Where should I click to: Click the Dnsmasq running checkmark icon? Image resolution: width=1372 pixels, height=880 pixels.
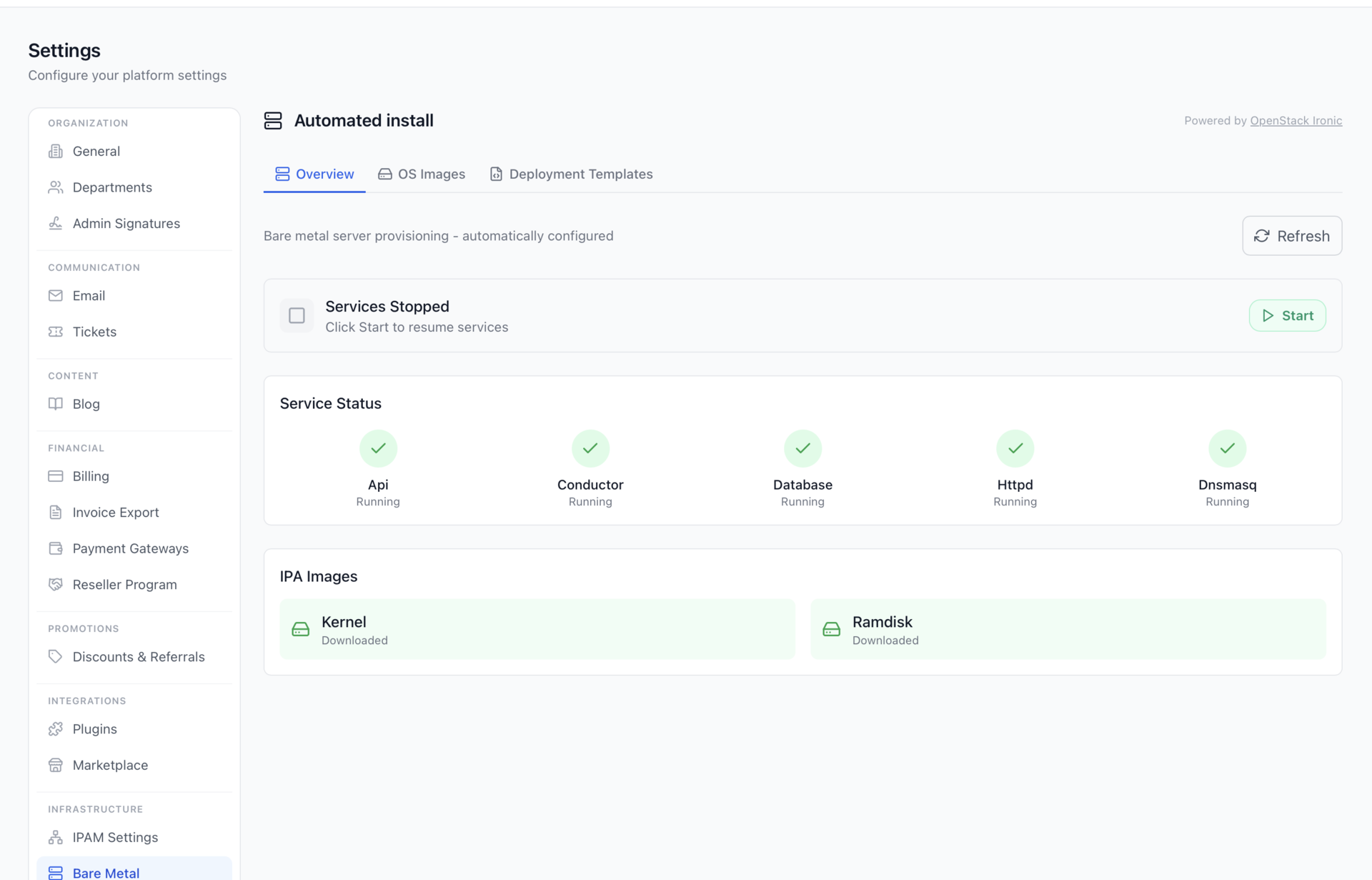[1227, 448]
